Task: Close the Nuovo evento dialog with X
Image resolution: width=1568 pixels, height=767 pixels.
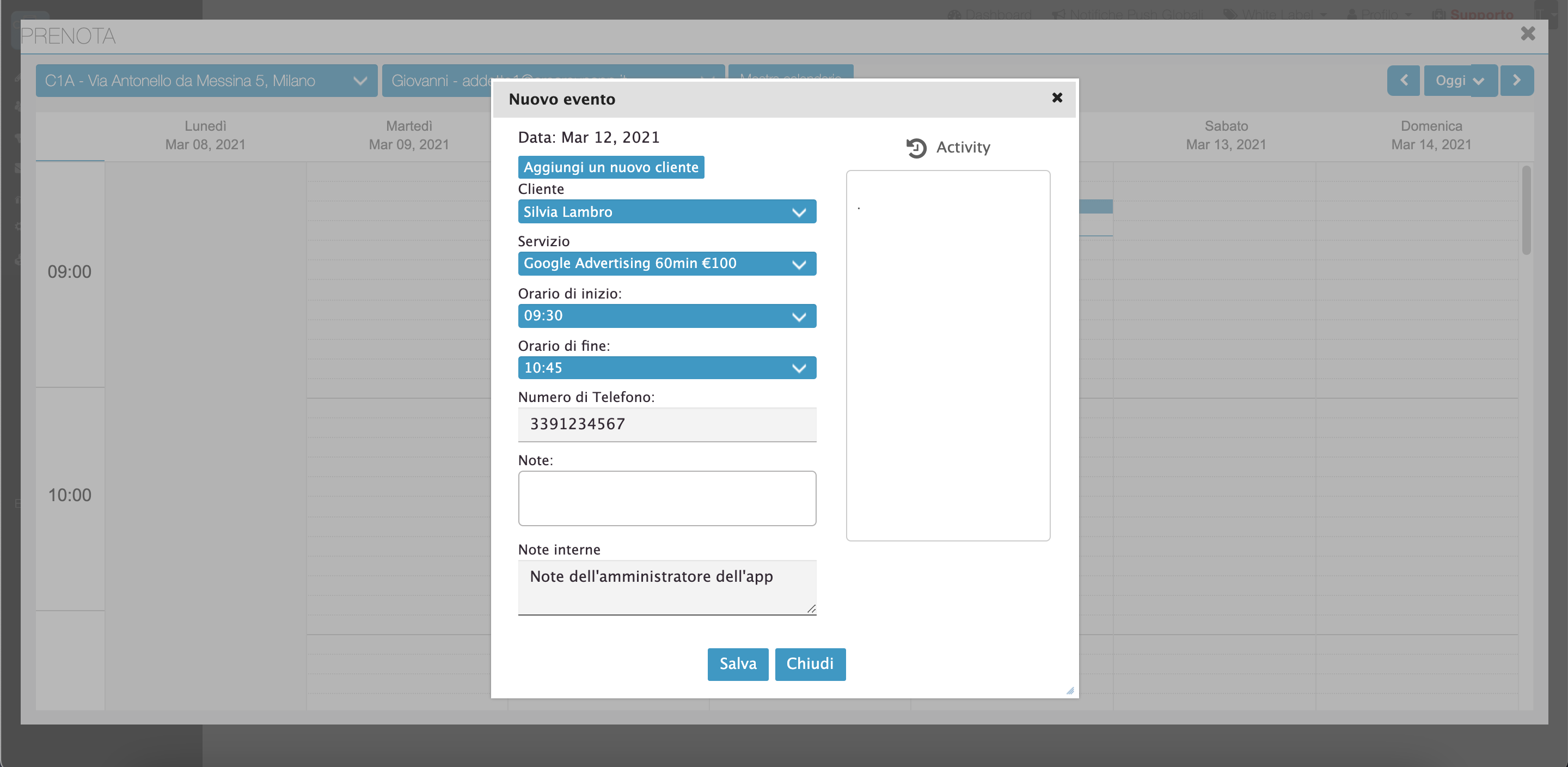Action: click(1057, 98)
